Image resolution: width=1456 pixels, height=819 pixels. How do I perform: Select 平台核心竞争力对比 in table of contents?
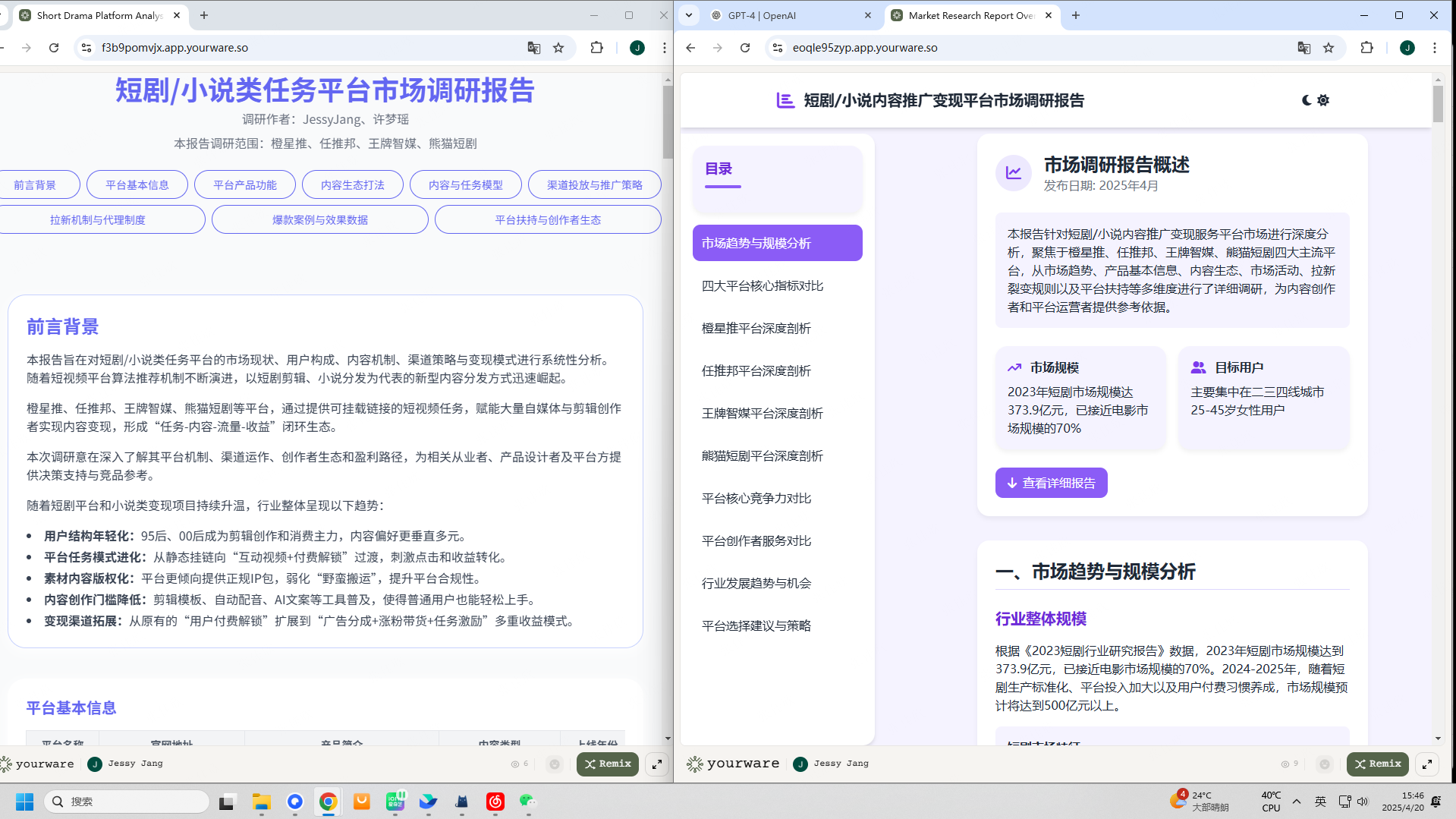click(x=777, y=498)
